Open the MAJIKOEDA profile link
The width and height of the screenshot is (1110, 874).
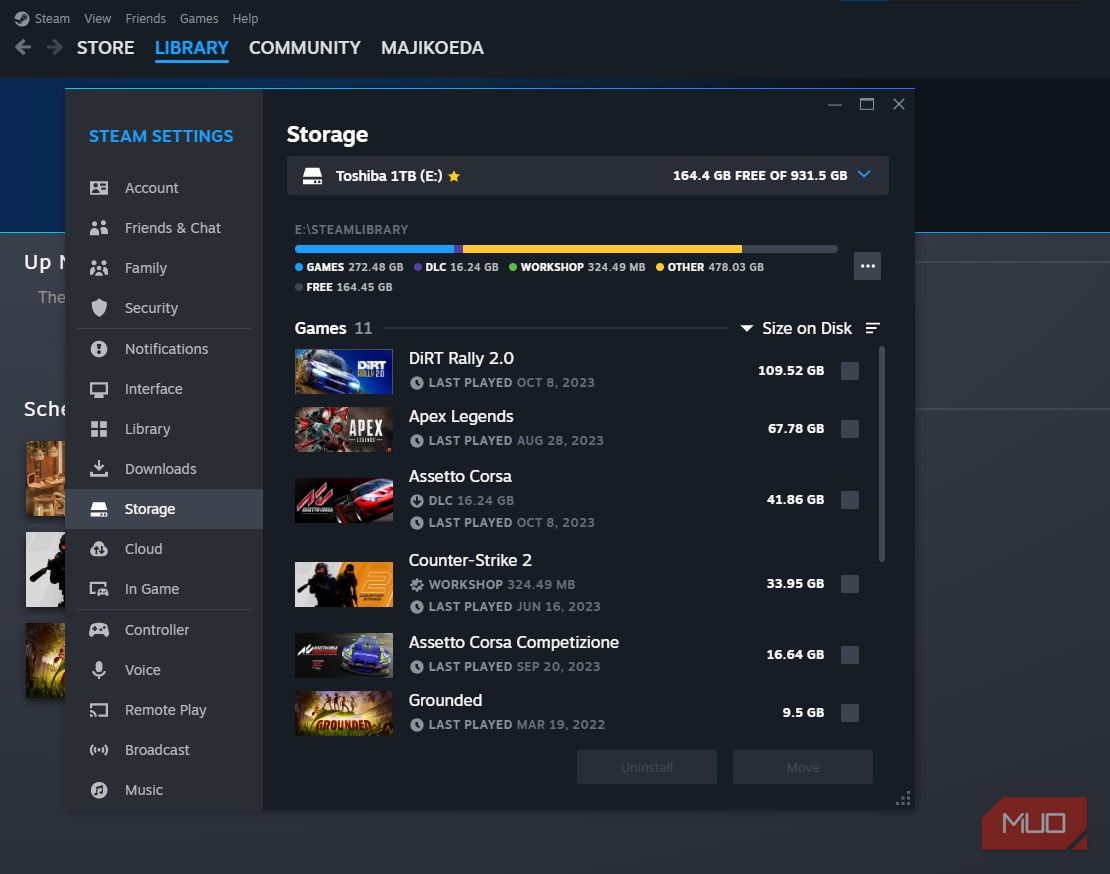(x=432, y=47)
